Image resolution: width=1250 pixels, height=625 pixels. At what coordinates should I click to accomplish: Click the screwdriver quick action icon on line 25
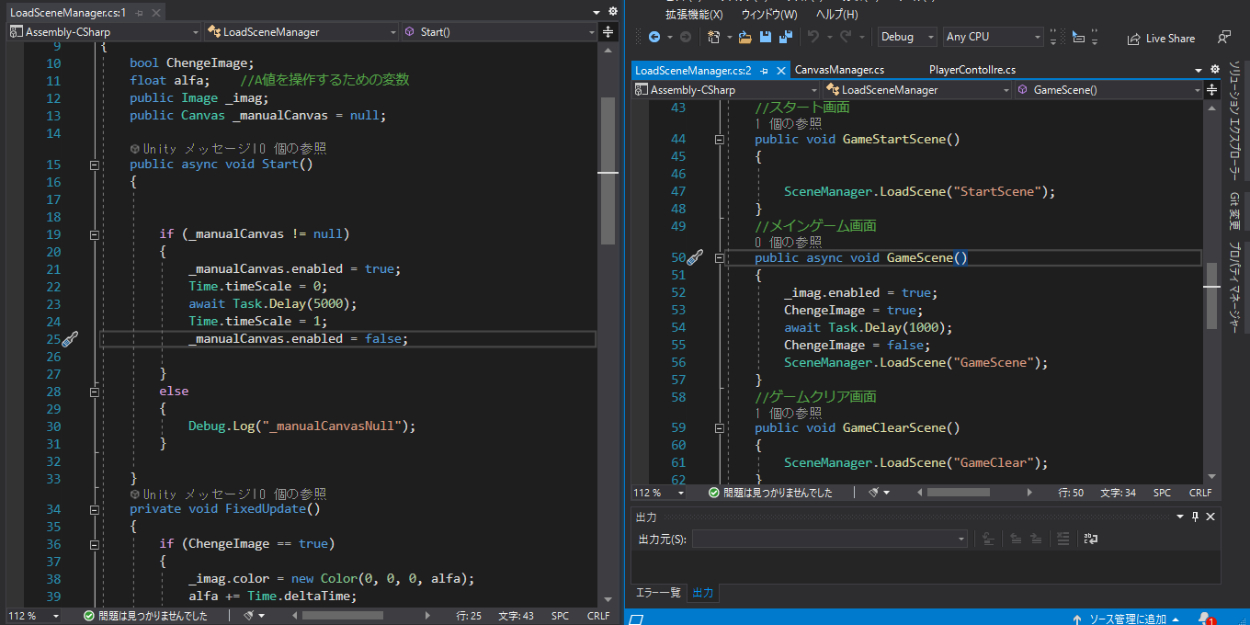(69, 340)
